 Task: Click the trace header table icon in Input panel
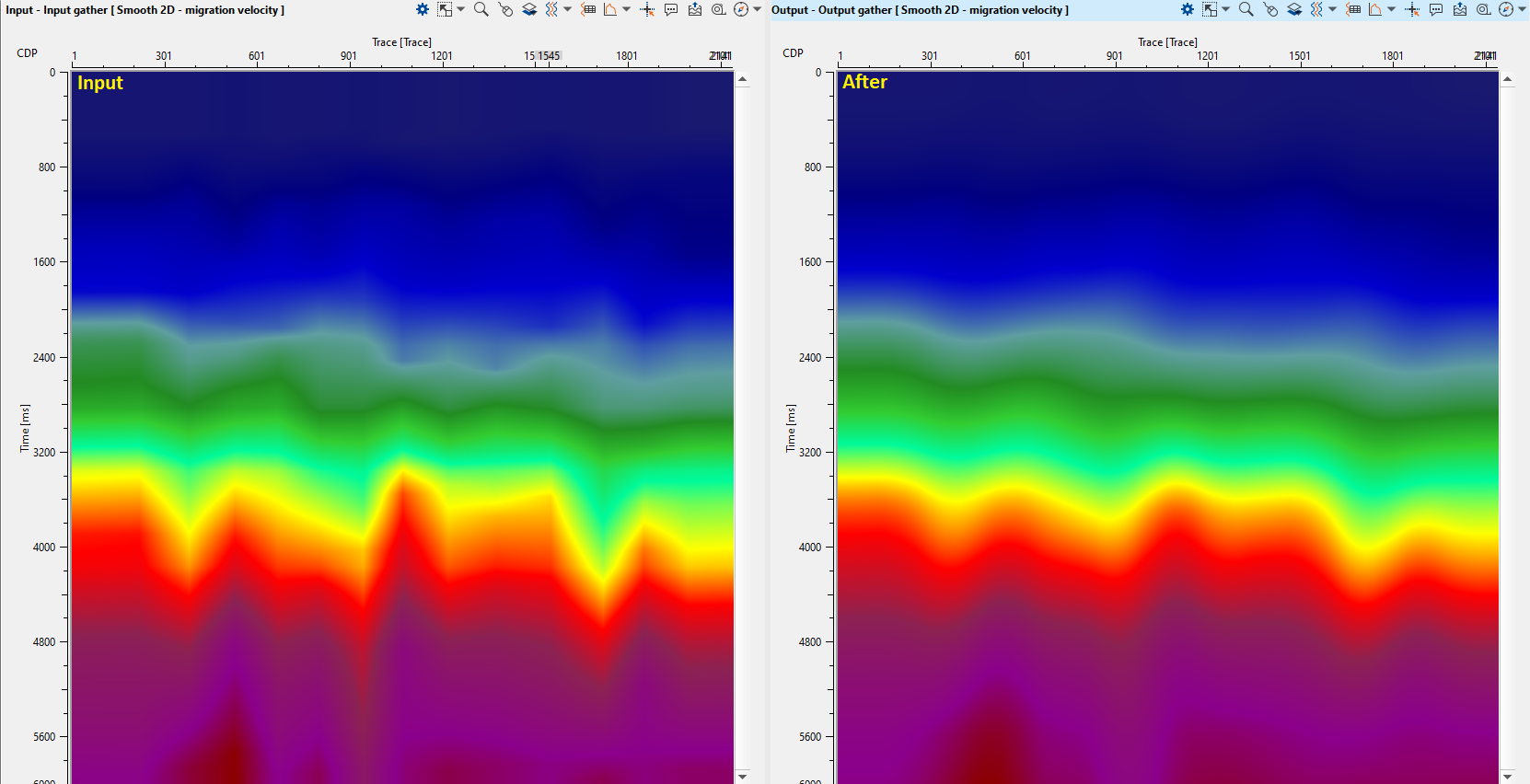[588, 9]
